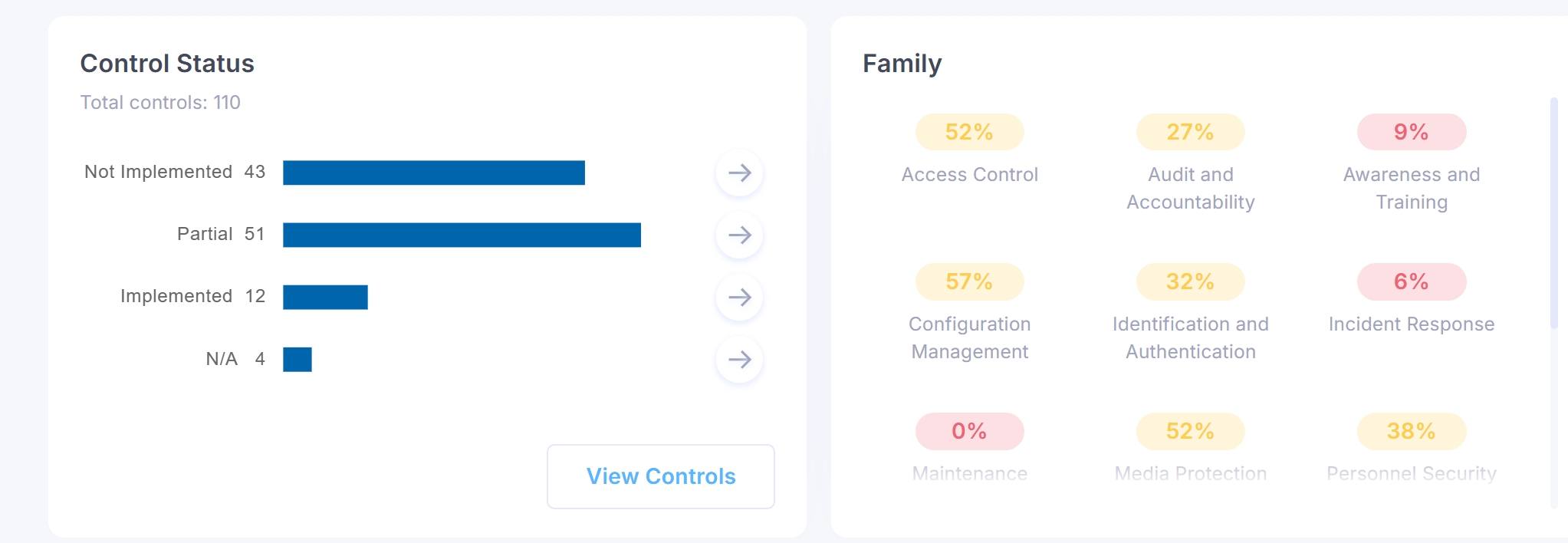Select the Not Implemented bar
The height and width of the screenshot is (543, 1568).
[x=433, y=173]
